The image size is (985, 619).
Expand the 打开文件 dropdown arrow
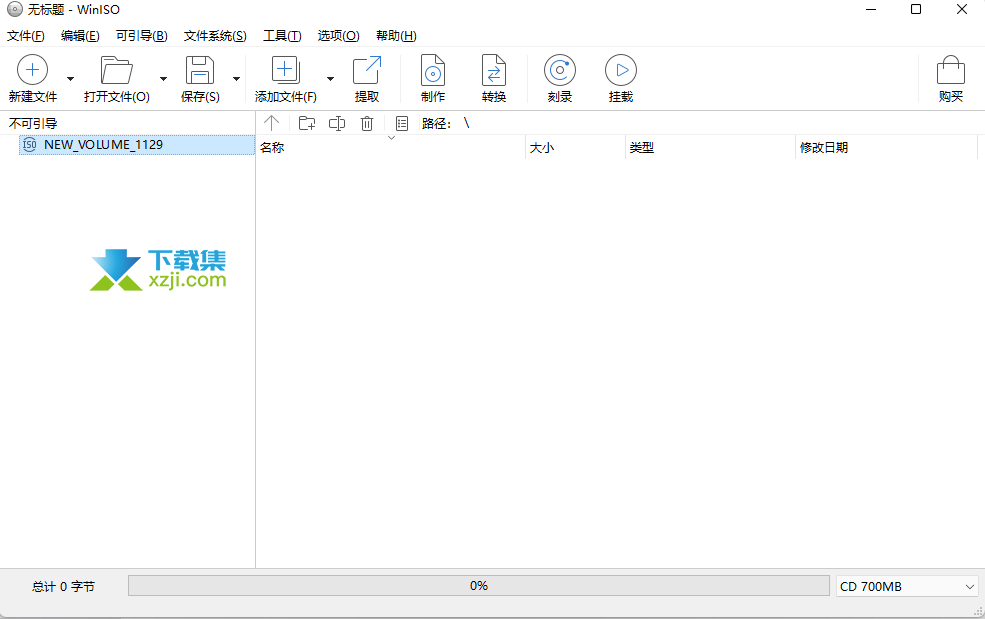163,79
